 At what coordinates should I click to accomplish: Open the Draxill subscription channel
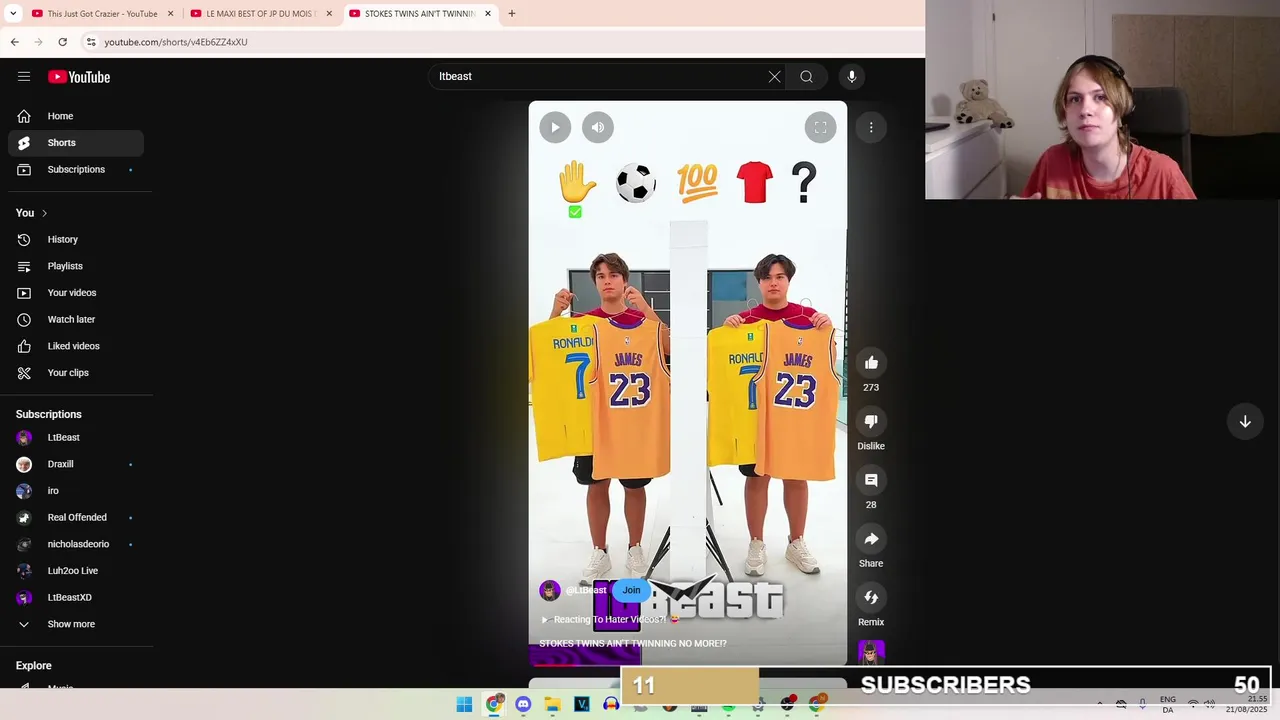click(x=76, y=464)
